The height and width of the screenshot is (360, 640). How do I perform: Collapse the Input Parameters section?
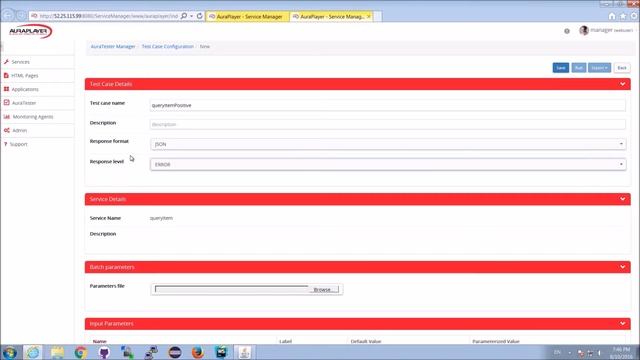(x=622, y=324)
